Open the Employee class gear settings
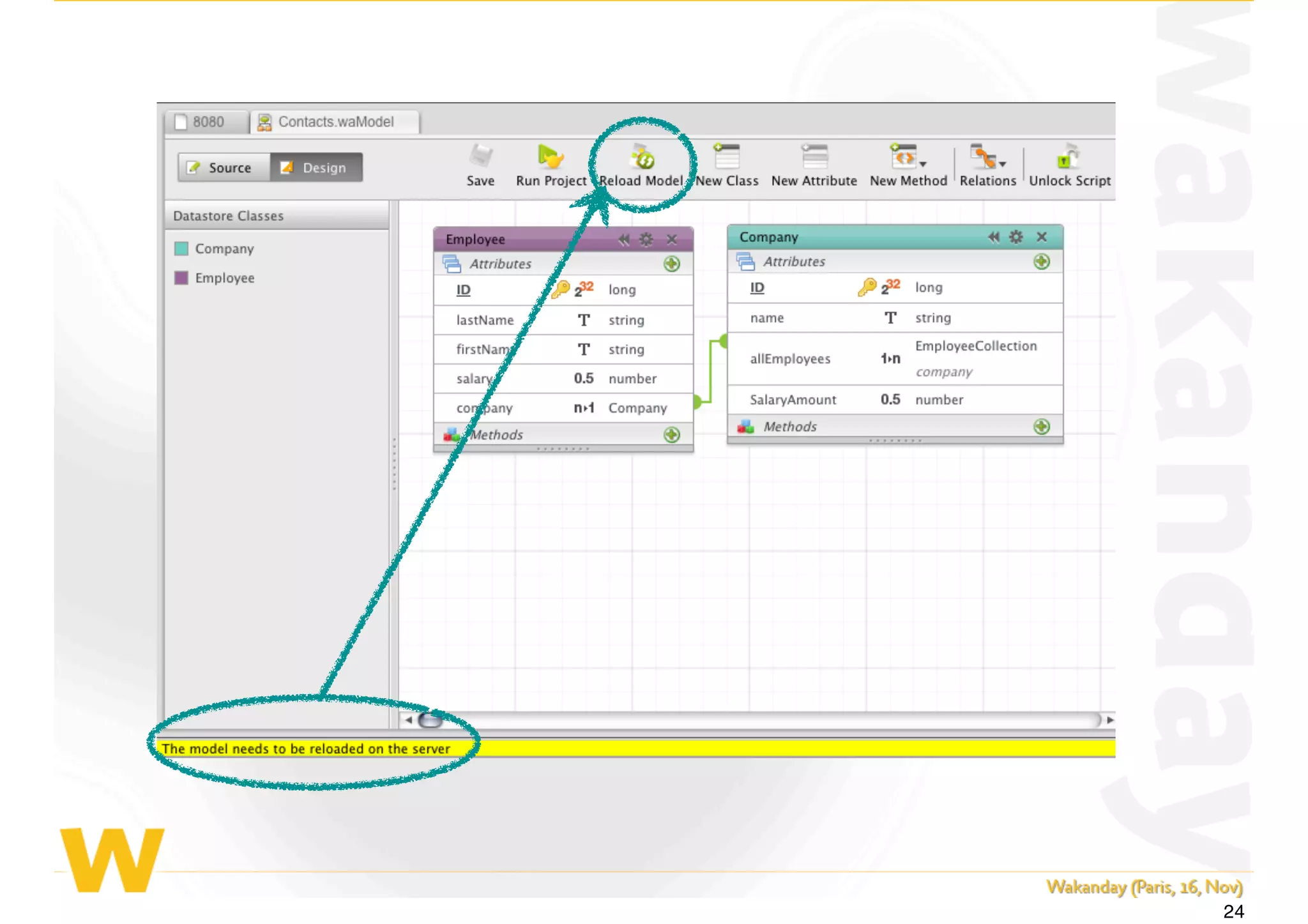This screenshot has height=924, width=1308. 646,239
